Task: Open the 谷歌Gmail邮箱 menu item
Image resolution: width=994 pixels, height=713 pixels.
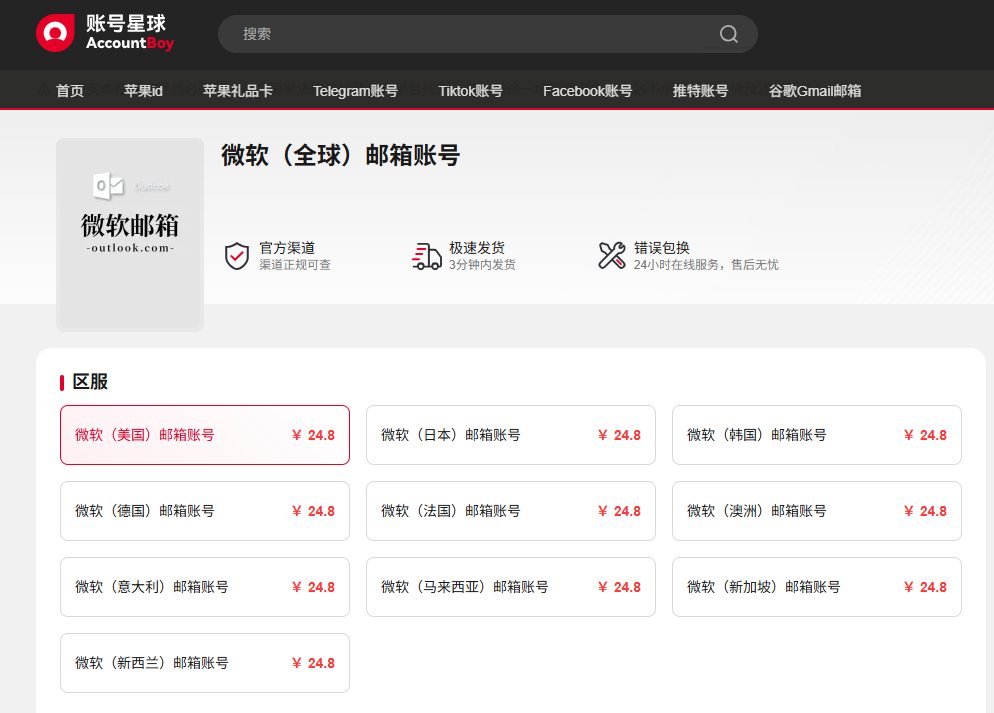Action: [815, 91]
